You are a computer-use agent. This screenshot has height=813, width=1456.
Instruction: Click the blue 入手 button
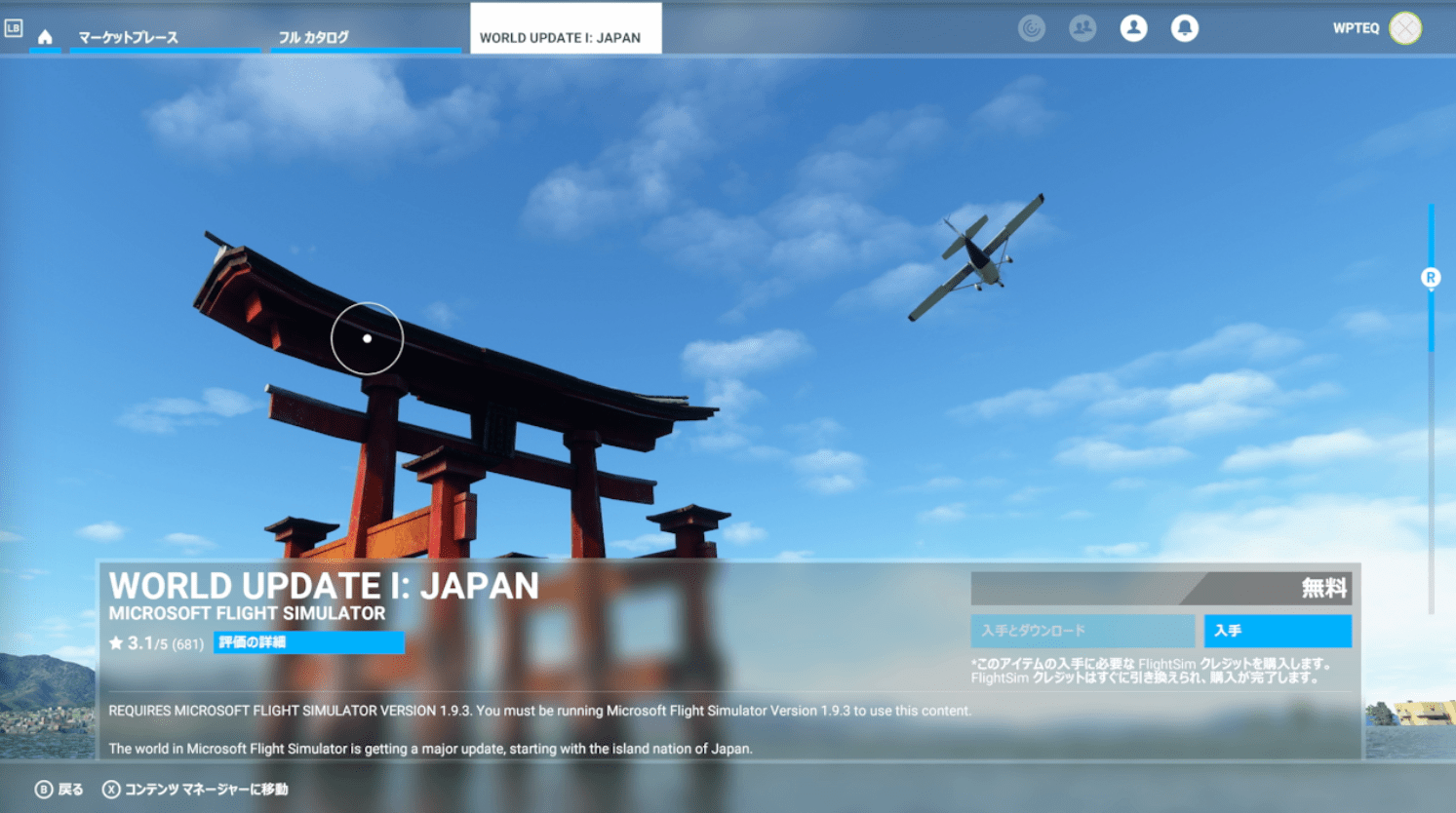click(1278, 631)
